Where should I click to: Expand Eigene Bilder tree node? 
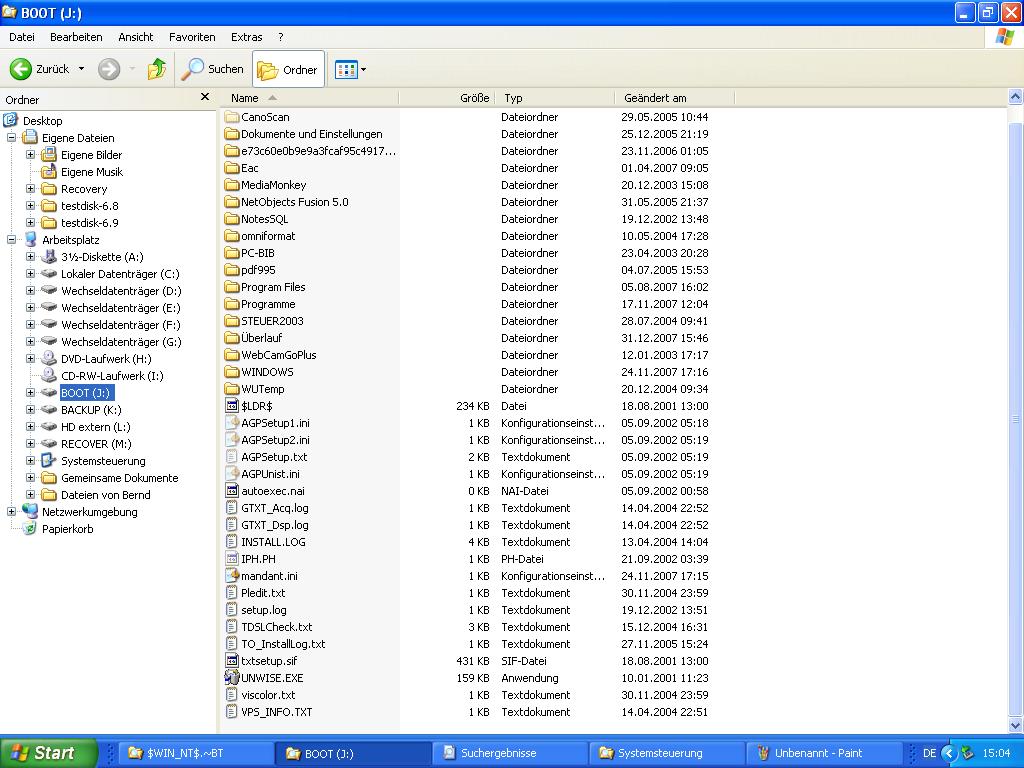click(30, 155)
